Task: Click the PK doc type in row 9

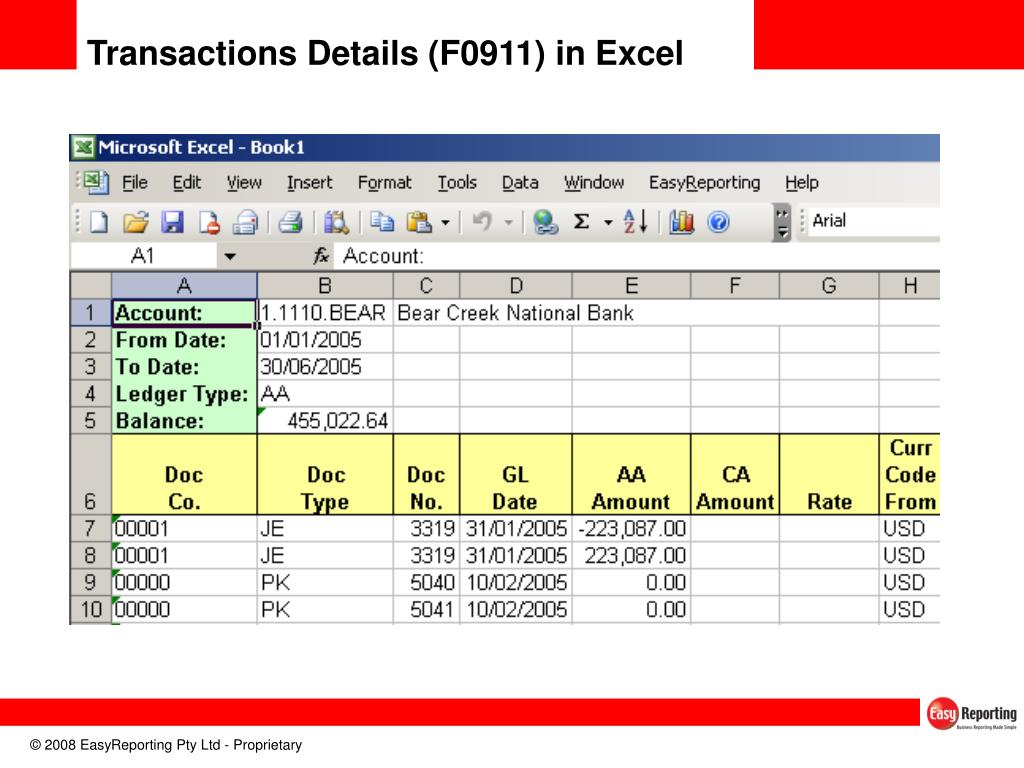Action: click(x=325, y=583)
